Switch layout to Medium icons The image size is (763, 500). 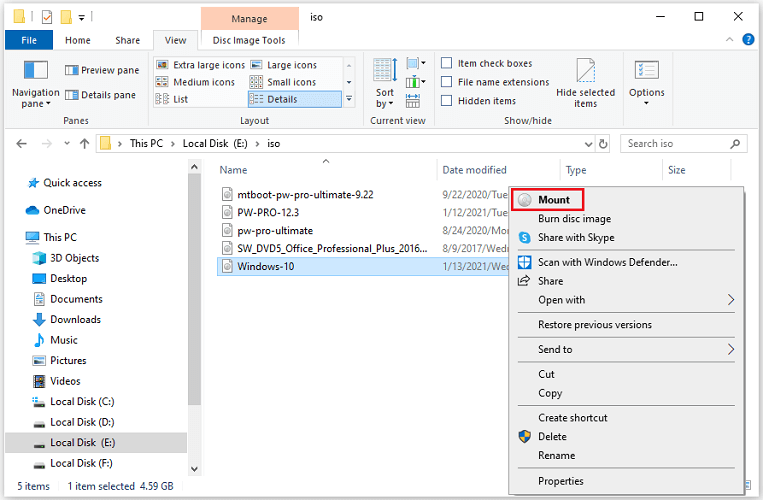(x=195, y=82)
